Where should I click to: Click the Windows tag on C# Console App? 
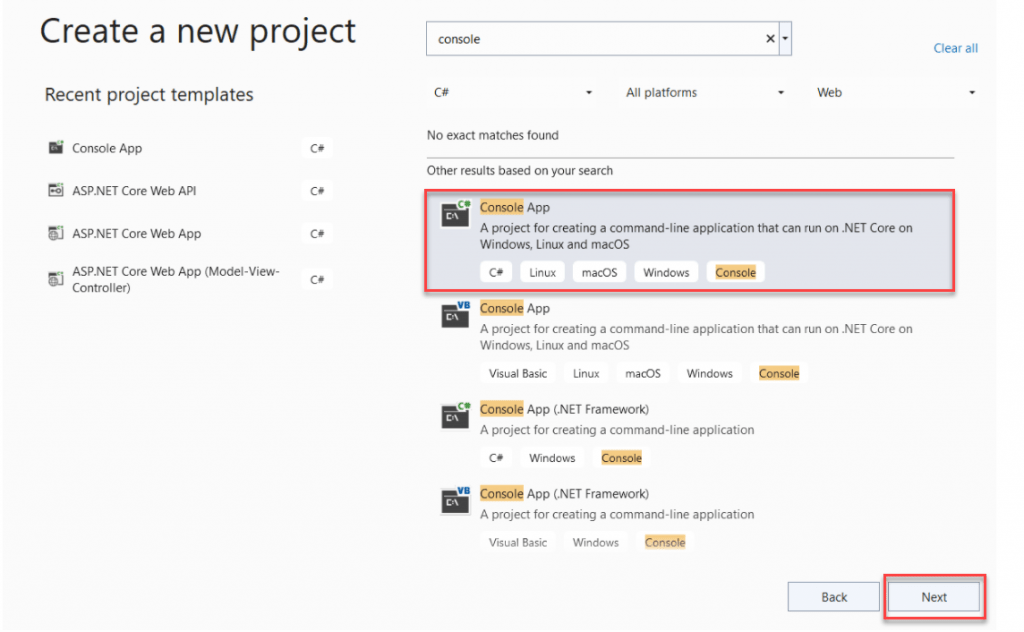pos(666,272)
